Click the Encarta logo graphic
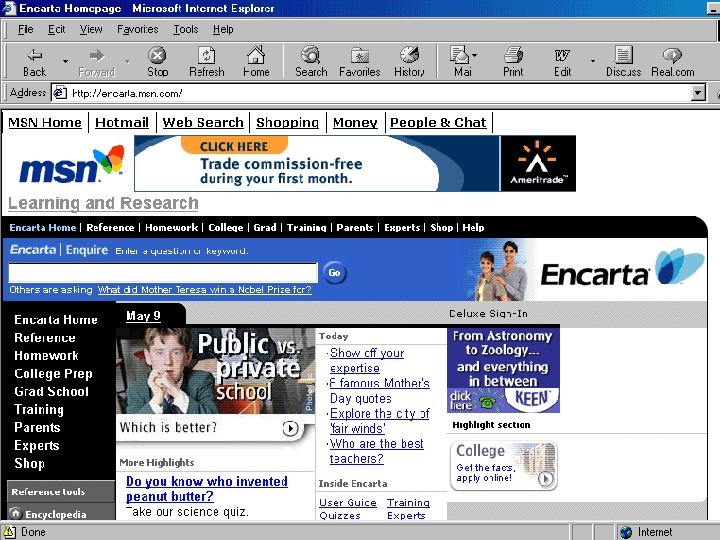Viewport: 720px width, 540px height. pyautogui.click(x=622, y=269)
